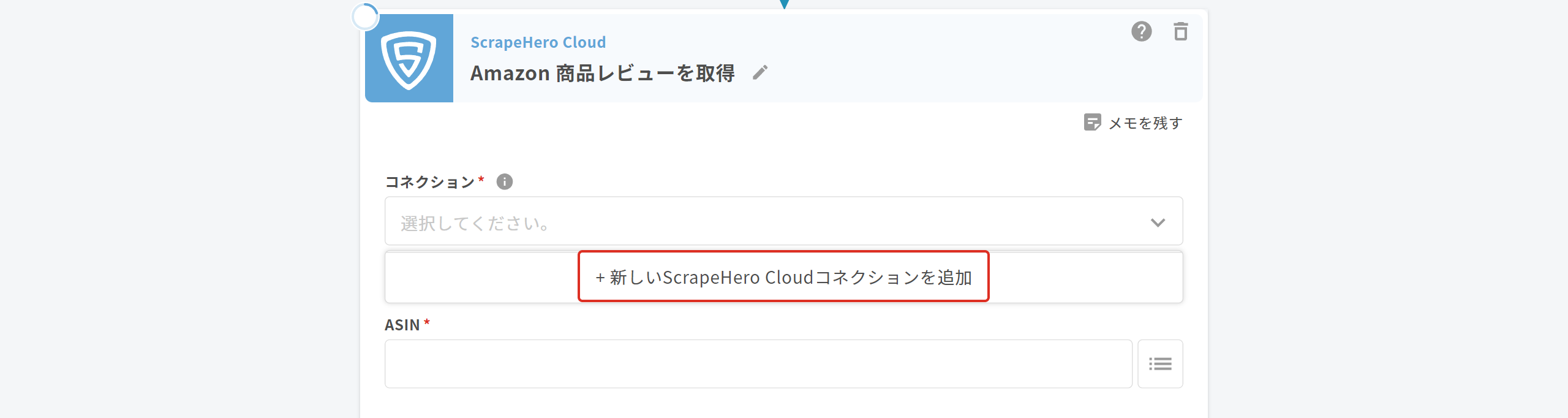Click the メモを残す text button

1145,123
